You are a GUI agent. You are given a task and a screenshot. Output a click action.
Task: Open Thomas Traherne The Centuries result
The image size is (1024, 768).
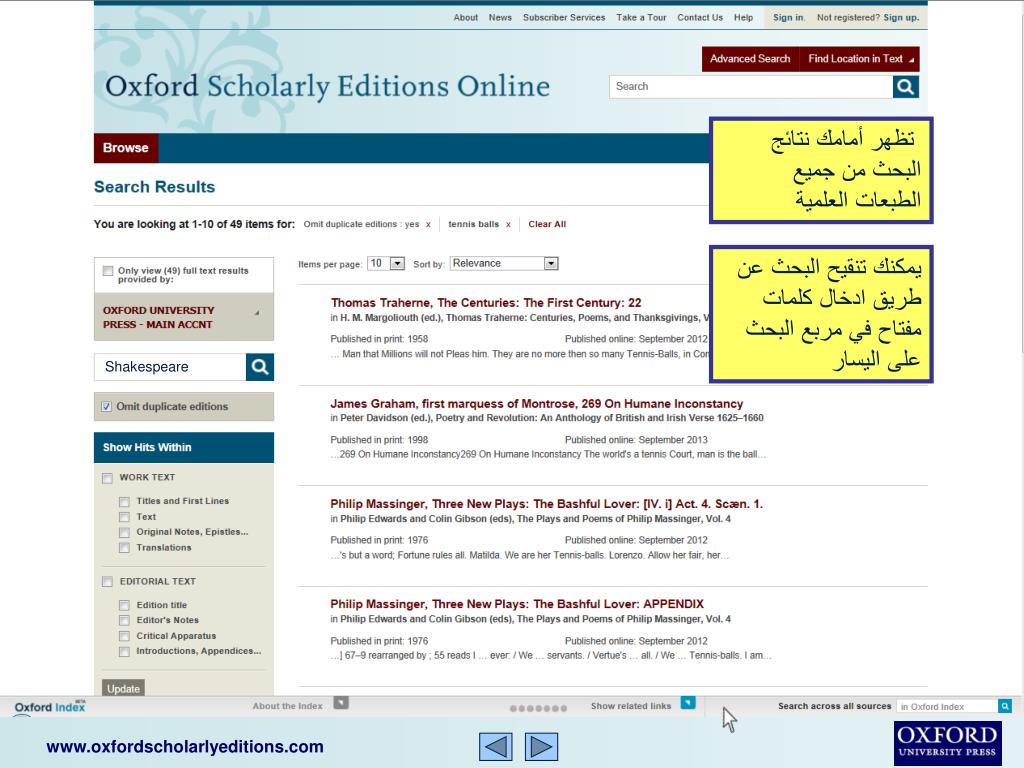pyautogui.click(x=486, y=303)
